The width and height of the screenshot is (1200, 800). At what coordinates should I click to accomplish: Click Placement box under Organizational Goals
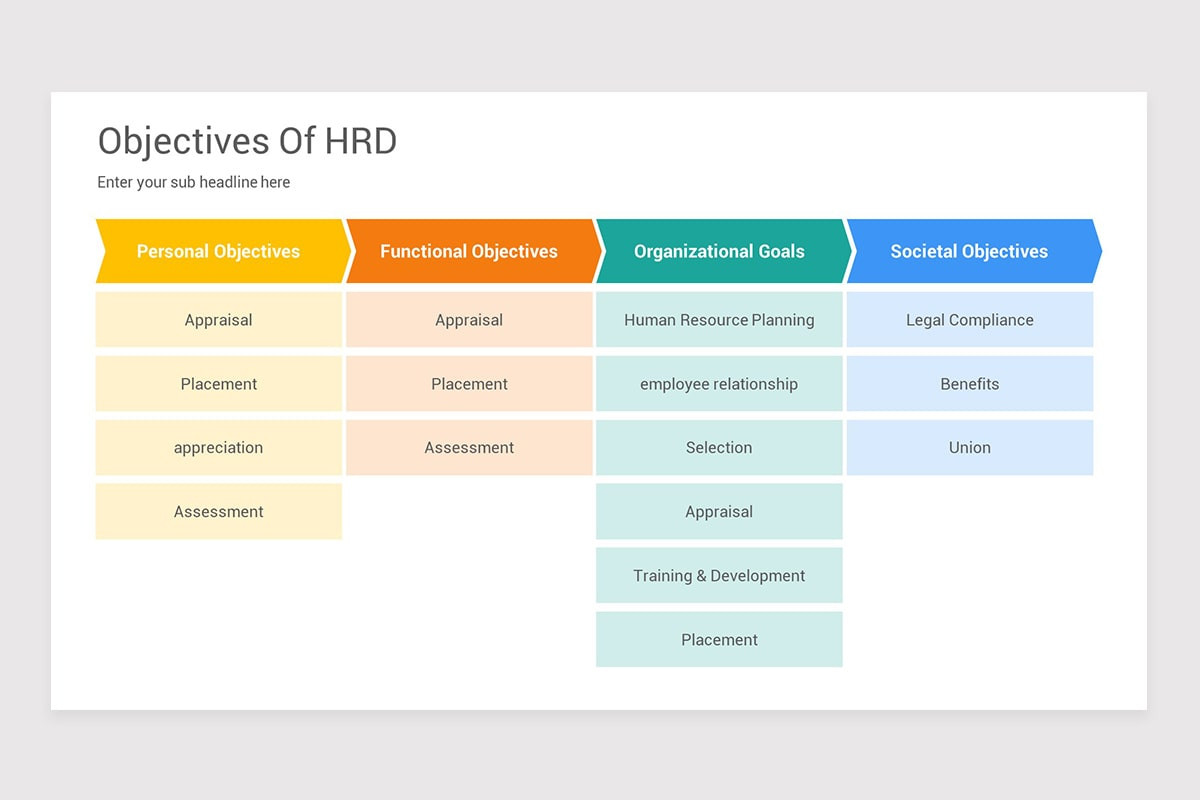(x=719, y=640)
